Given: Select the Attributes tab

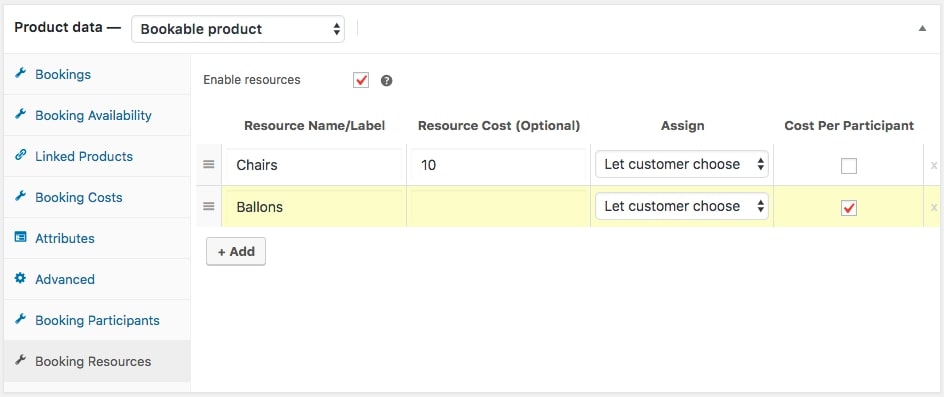Looking at the screenshot, I should click(x=97, y=238).
